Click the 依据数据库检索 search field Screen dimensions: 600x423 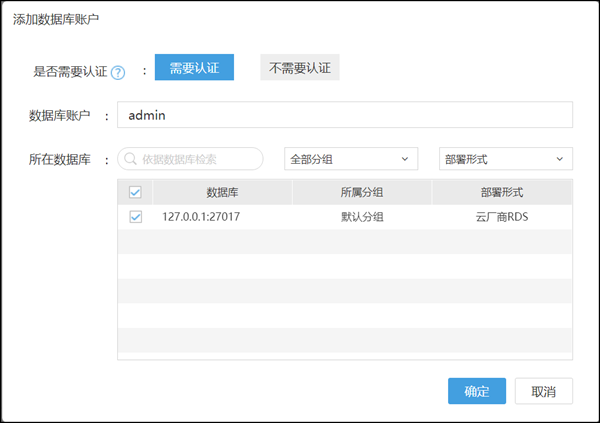[x=198, y=159]
